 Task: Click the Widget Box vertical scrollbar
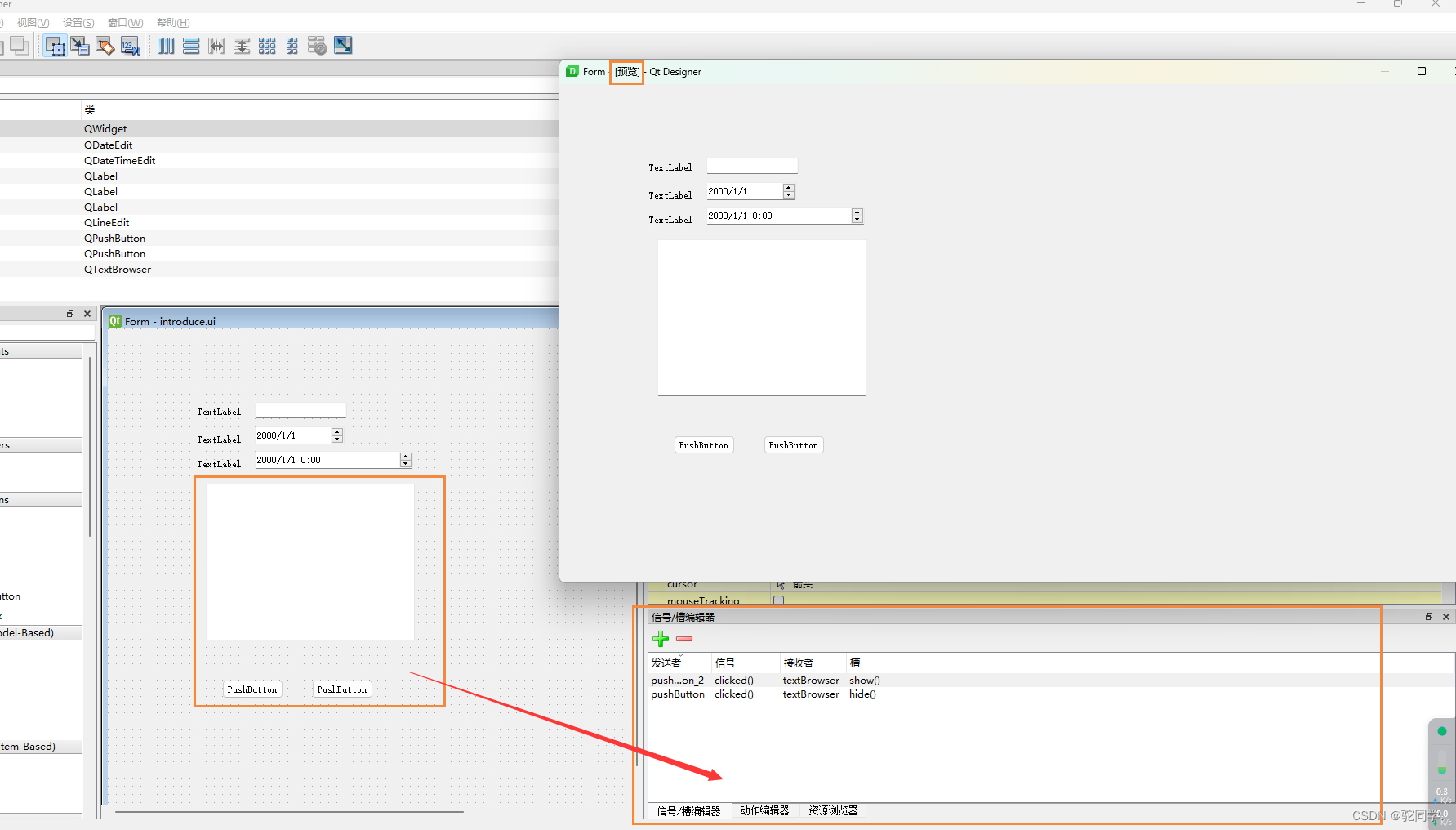pyautogui.click(x=89, y=445)
